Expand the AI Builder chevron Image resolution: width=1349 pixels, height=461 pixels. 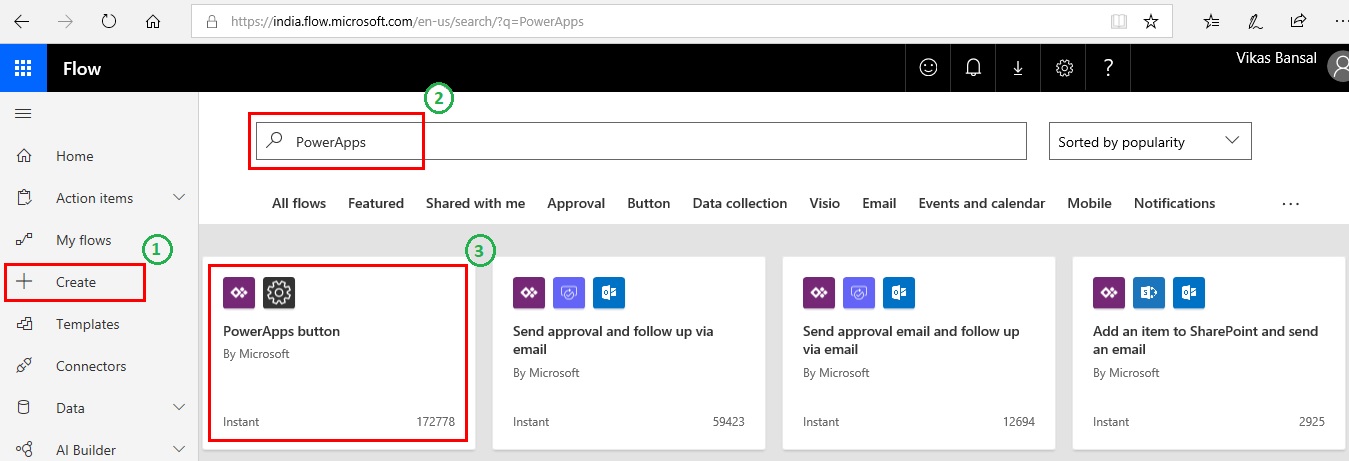coord(180,450)
